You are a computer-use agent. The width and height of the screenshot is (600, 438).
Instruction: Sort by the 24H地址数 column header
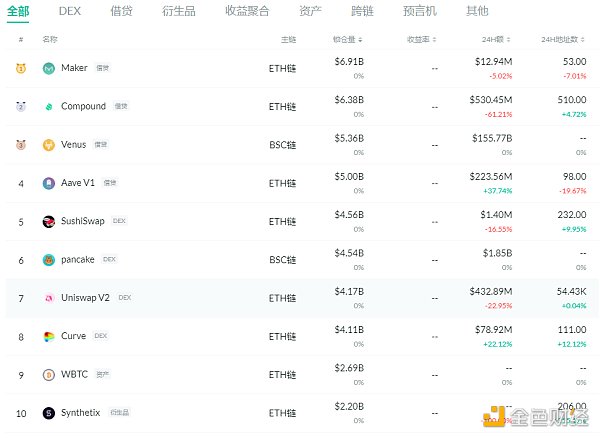pyautogui.click(x=563, y=39)
